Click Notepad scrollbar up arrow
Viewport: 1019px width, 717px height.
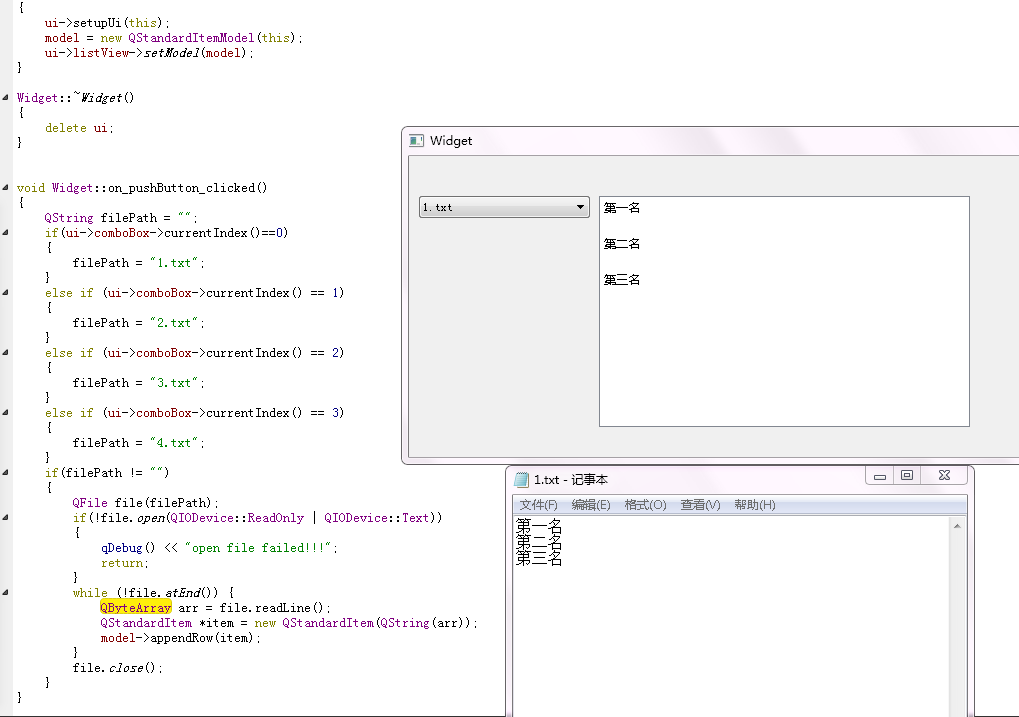click(x=957, y=526)
